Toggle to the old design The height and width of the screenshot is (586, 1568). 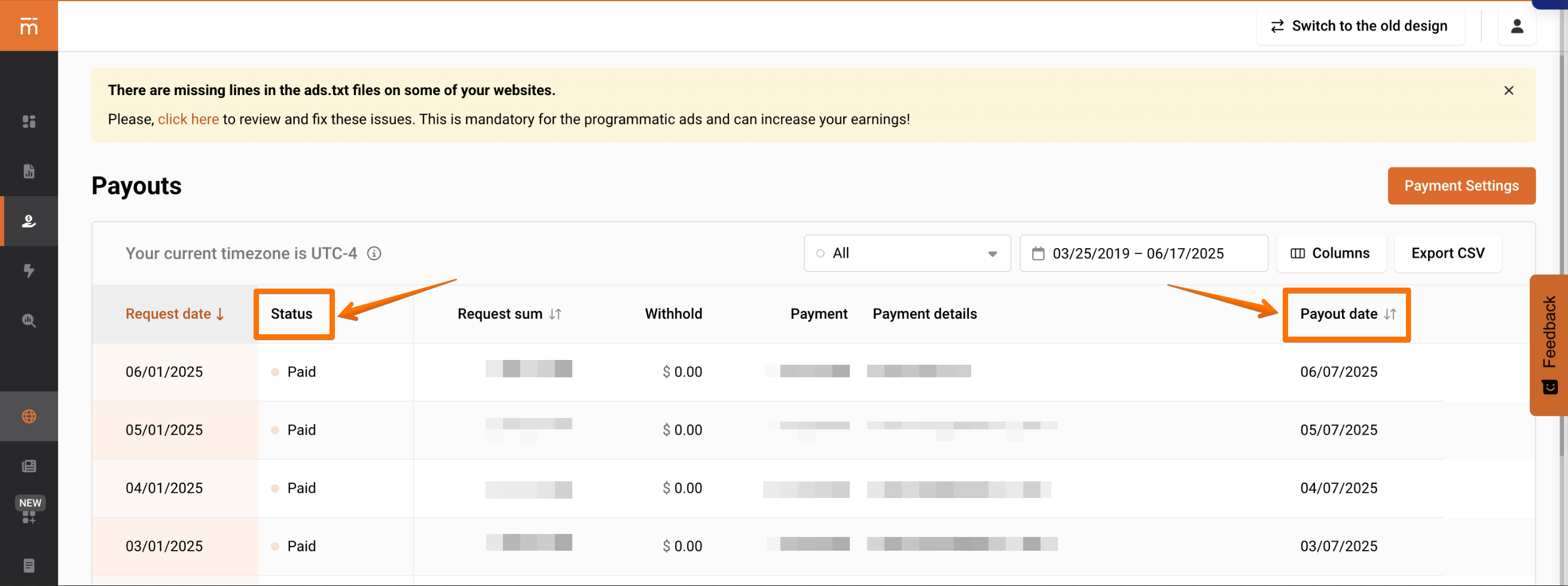(x=1359, y=26)
